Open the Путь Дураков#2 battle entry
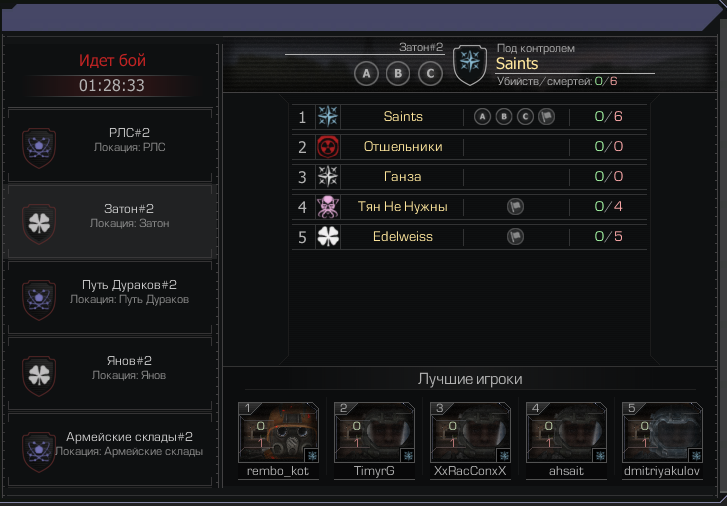 pos(110,298)
